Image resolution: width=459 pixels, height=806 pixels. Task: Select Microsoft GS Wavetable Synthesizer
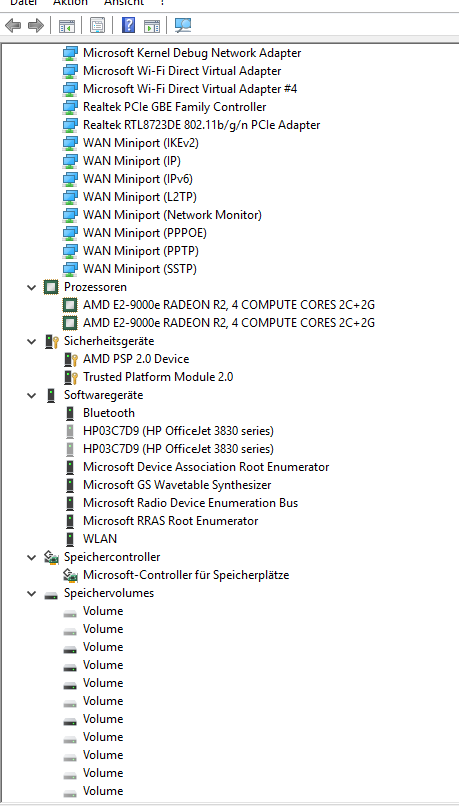tap(177, 485)
